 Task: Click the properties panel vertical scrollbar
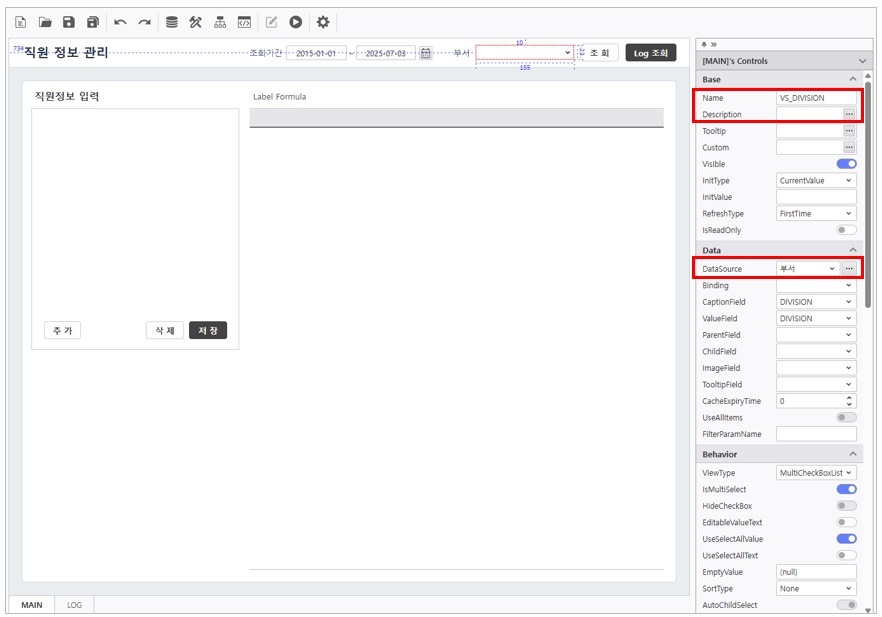click(867, 200)
